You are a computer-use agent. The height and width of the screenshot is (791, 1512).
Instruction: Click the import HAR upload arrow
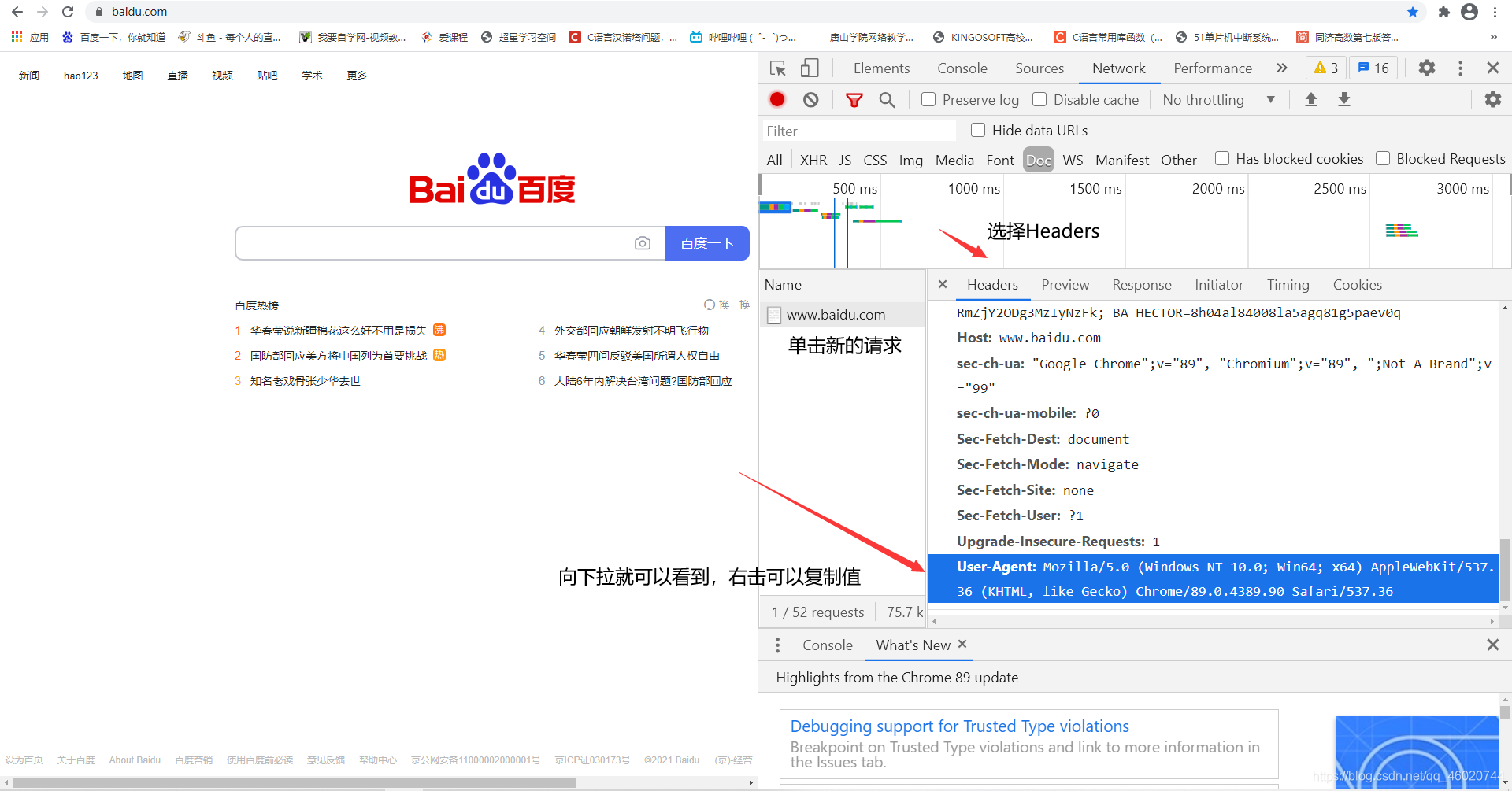1311,99
